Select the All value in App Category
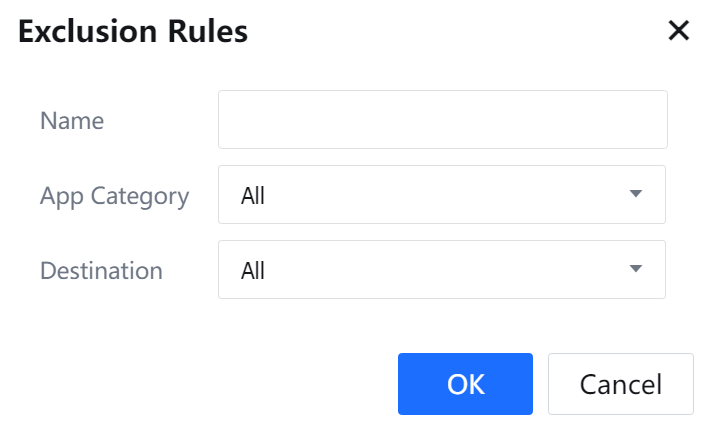Viewport: 718px width, 421px height. tap(253, 196)
